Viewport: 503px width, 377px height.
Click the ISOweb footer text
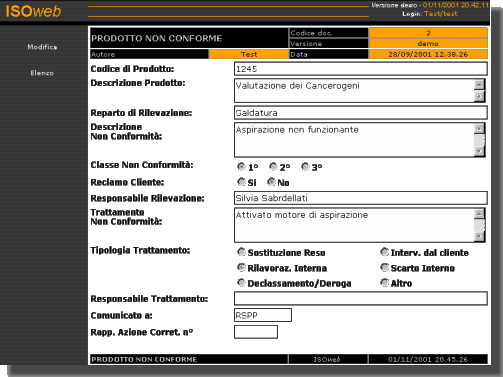point(327,359)
